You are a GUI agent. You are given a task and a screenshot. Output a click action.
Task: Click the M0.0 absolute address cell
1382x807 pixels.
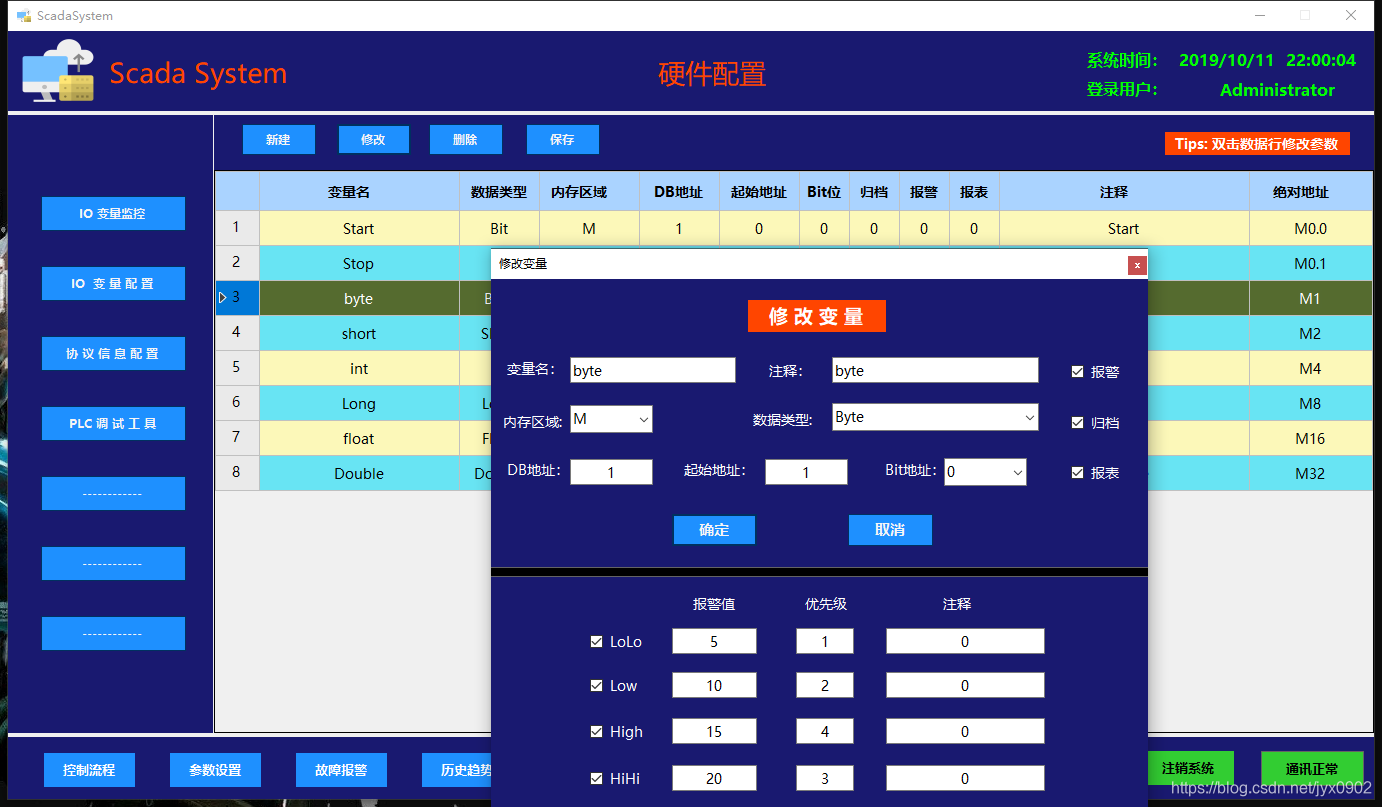[1310, 228]
